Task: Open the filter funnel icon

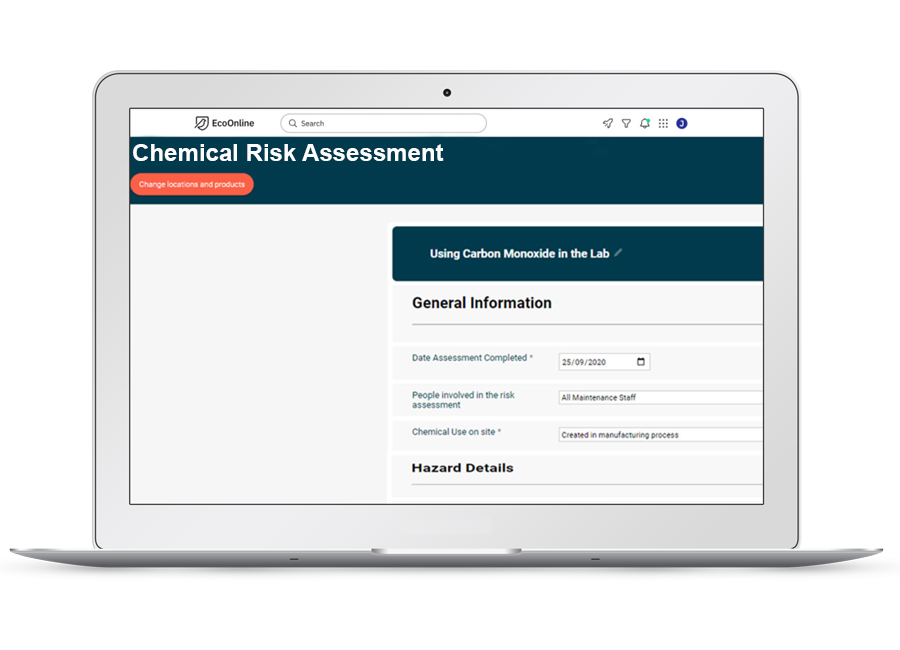Action: [626, 123]
